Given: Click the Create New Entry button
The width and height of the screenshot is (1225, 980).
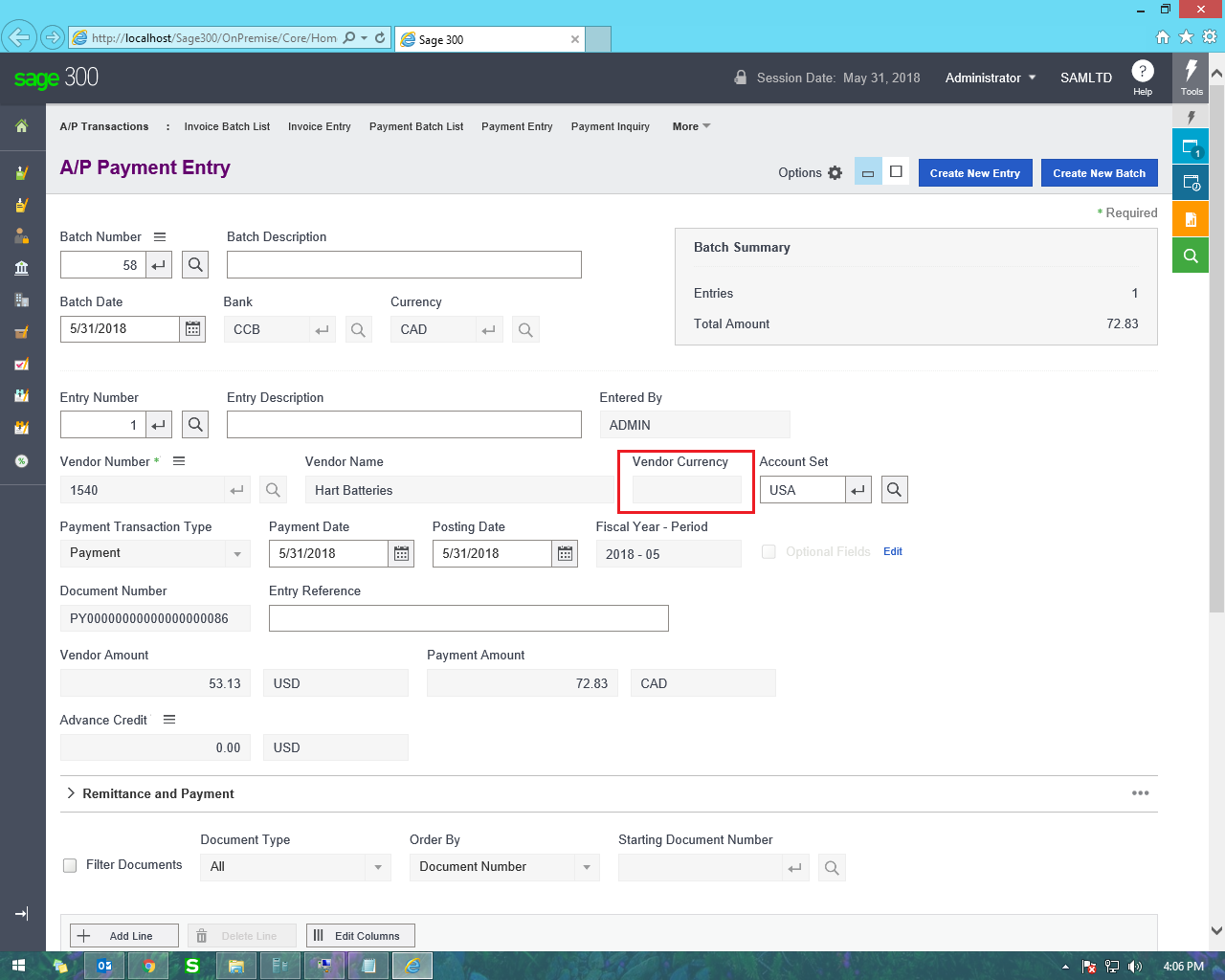Looking at the screenshot, I should coord(975,173).
